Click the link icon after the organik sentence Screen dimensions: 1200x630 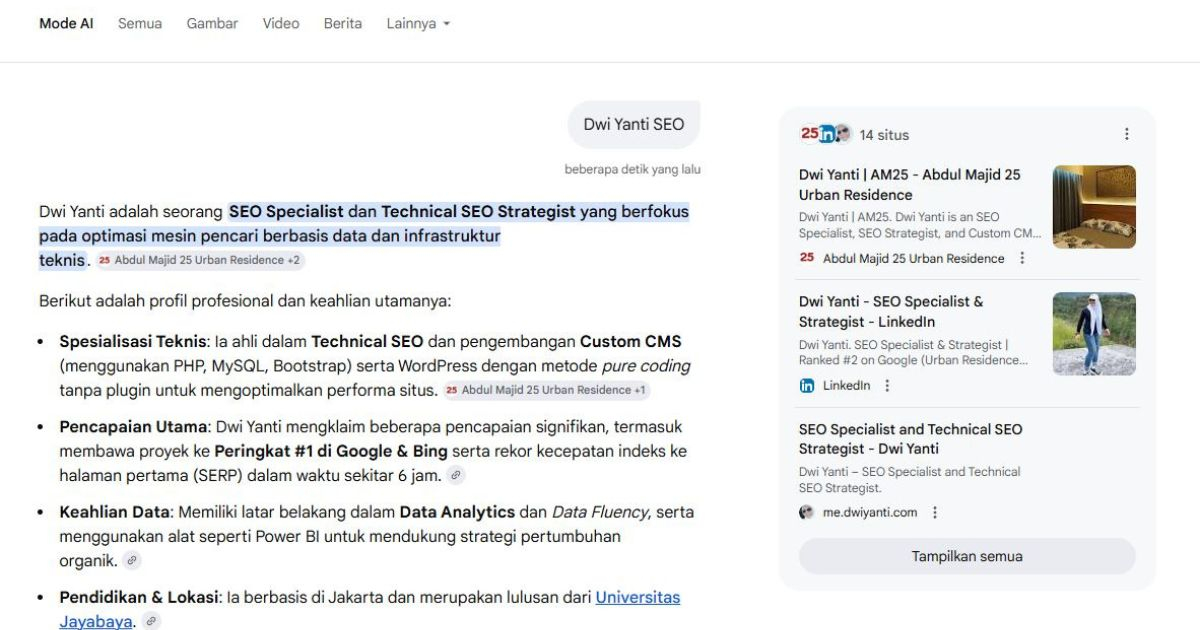pos(131,560)
